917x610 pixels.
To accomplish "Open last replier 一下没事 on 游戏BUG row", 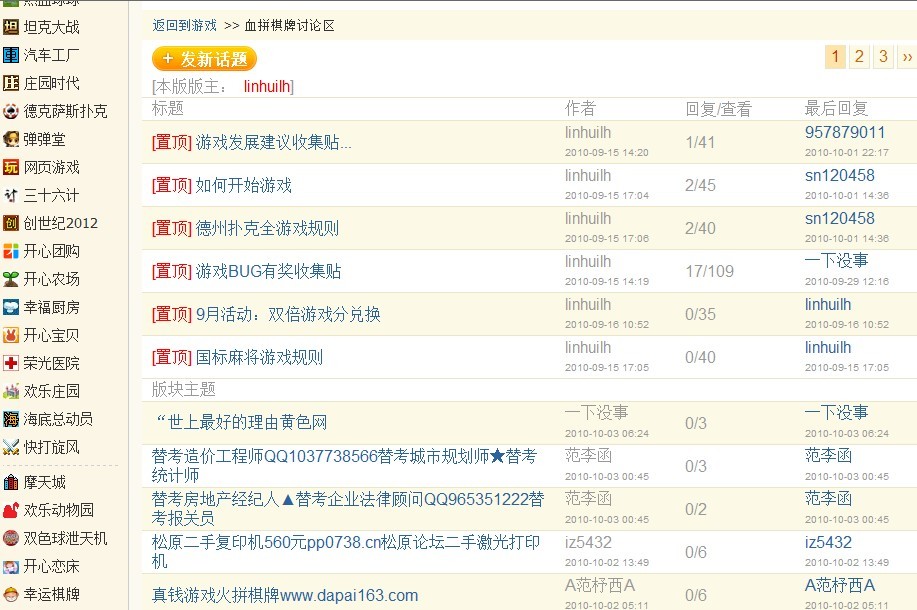I will (x=836, y=261).
